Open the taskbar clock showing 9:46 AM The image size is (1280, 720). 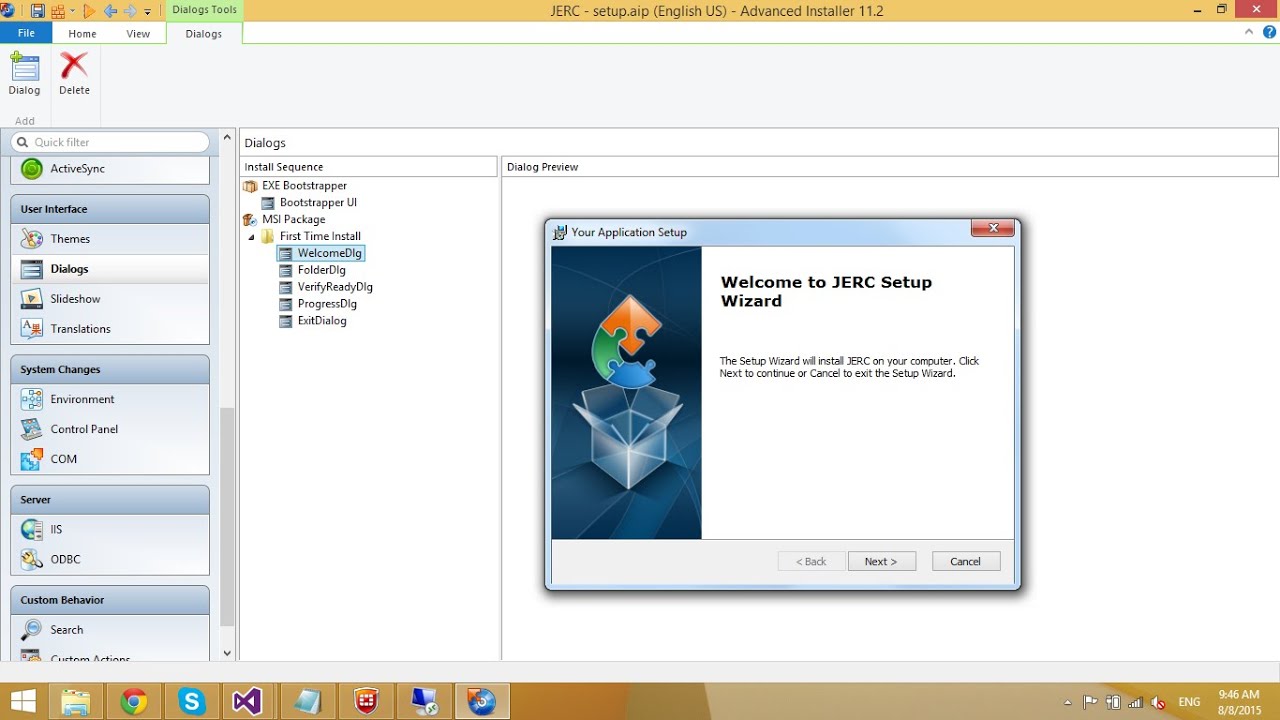pos(1240,702)
